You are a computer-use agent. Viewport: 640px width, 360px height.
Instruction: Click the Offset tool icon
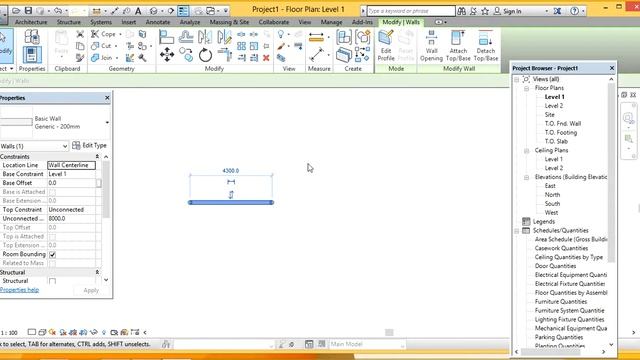(186, 37)
